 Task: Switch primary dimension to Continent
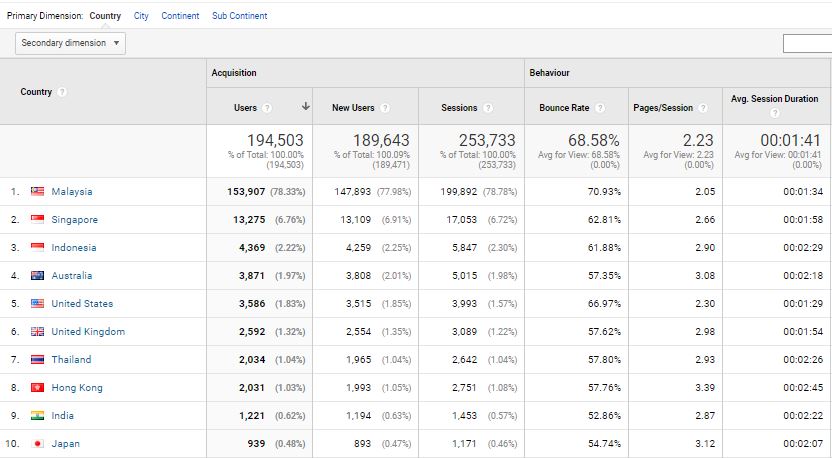point(180,16)
